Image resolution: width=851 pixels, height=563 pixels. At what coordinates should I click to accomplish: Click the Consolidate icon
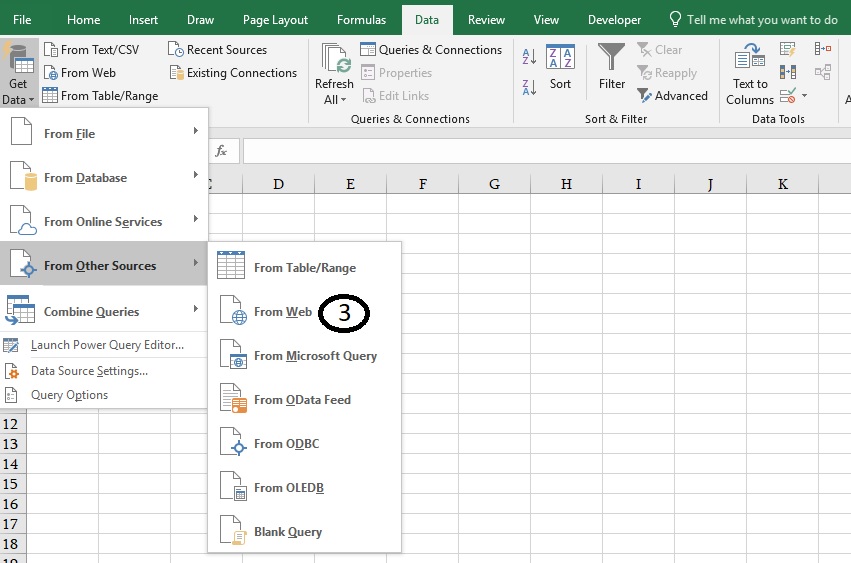(x=823, y=49)
